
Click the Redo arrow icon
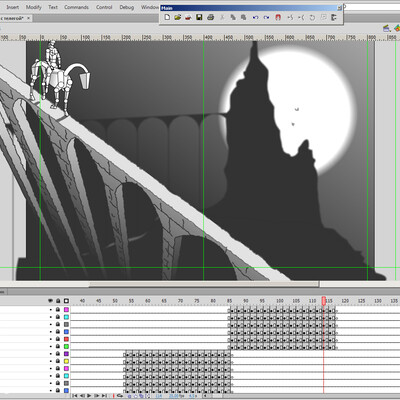pyautogui.click(x=266, y=18)
